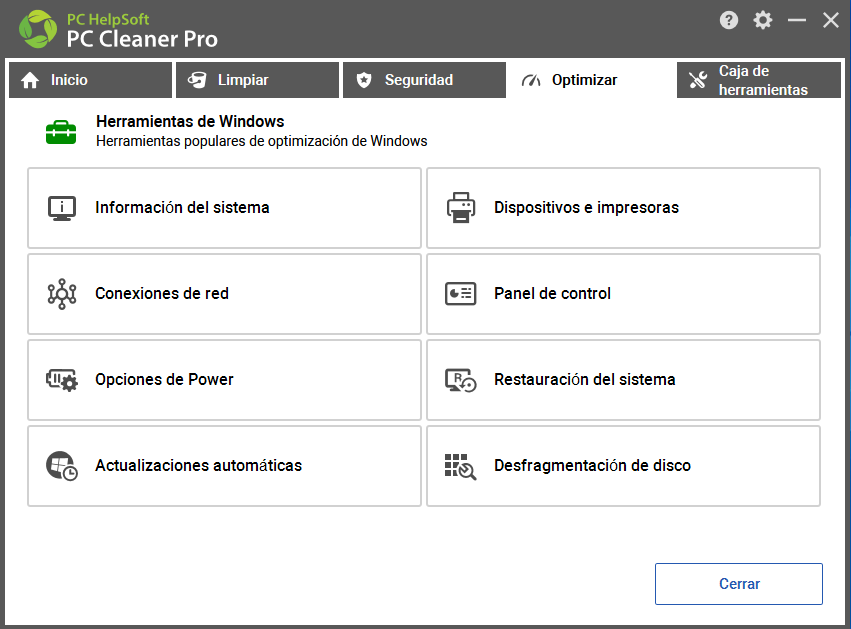This screenshot has width=851, height=629.
Task: Close the PC Cleaner Pro window
Action: [830, 21]
